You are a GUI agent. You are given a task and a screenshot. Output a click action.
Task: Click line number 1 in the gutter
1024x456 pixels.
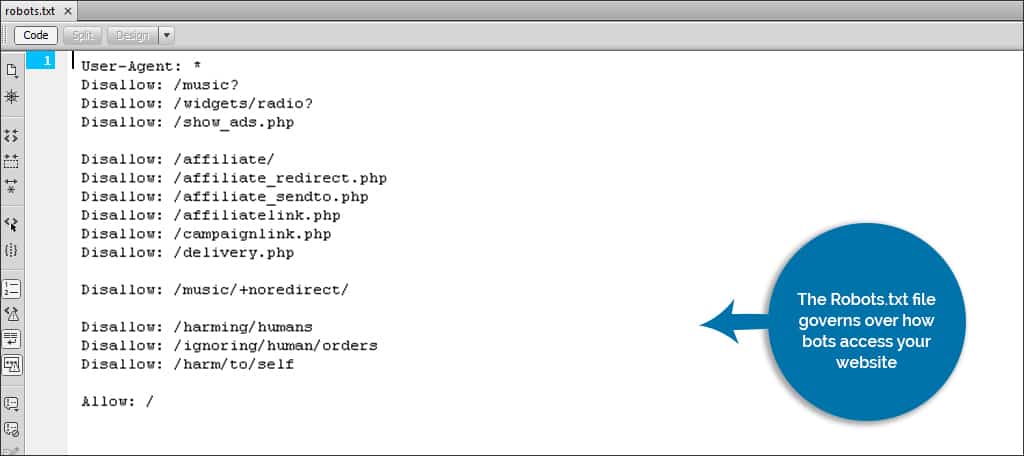pyautogui.click(x=47, y=61)
